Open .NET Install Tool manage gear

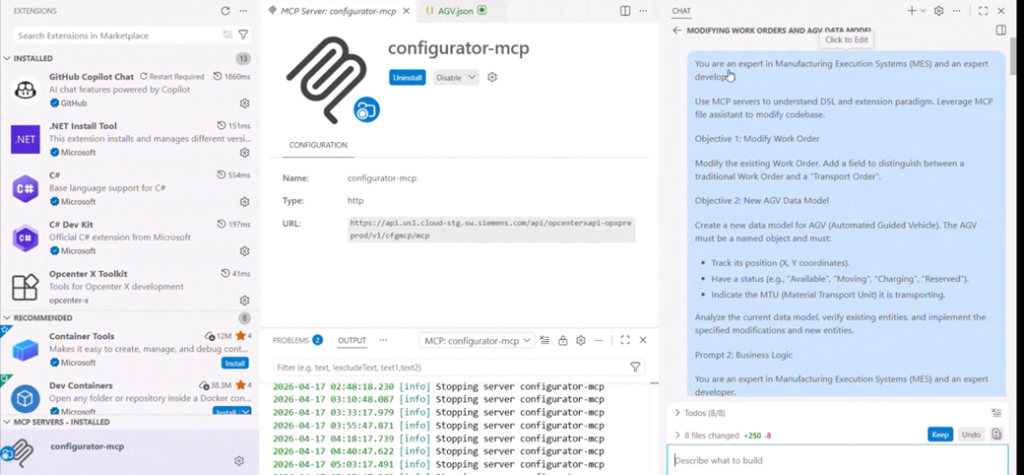coord(244,152)
